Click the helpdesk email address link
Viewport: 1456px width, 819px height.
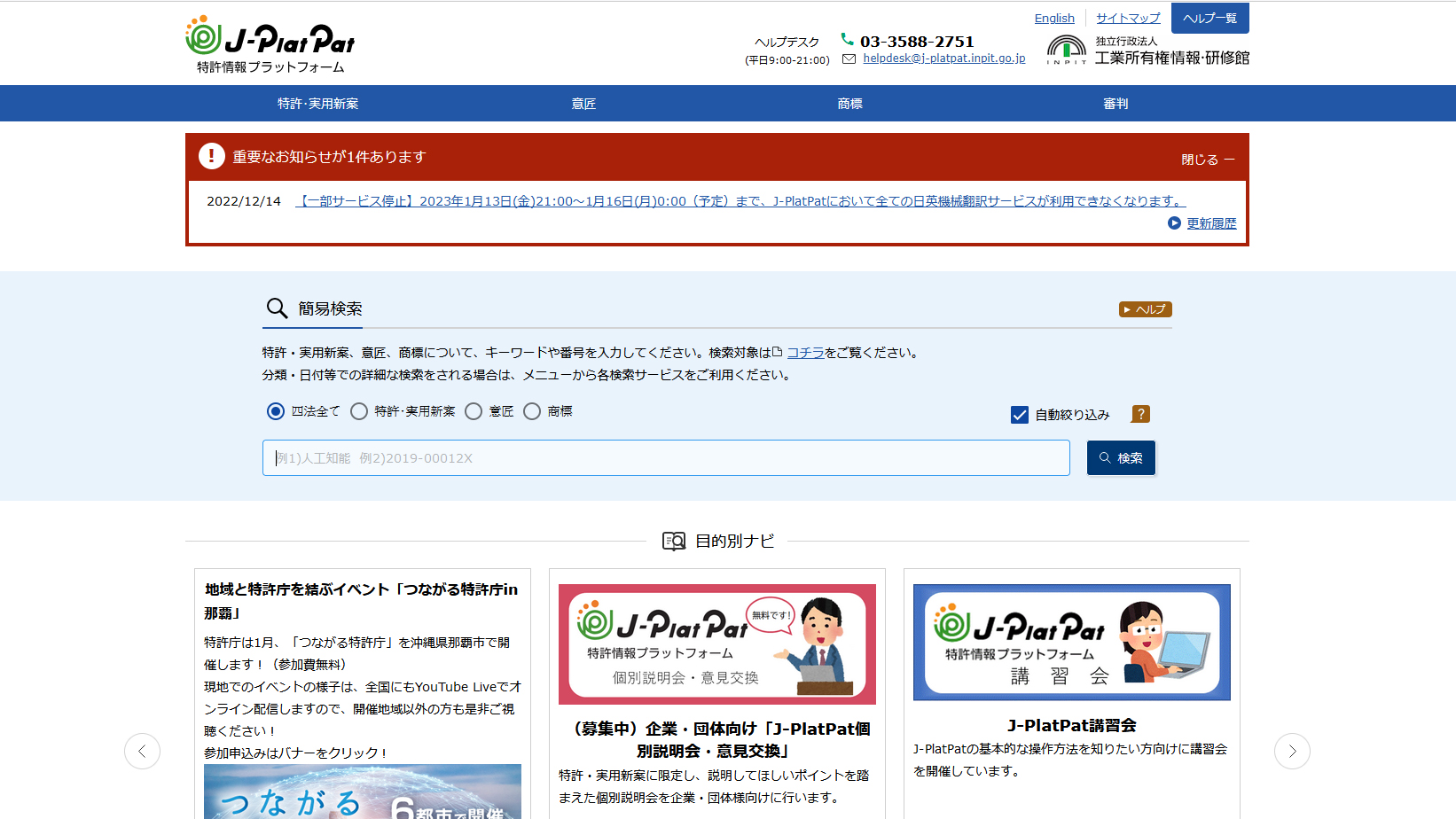(x=943, y=58)
